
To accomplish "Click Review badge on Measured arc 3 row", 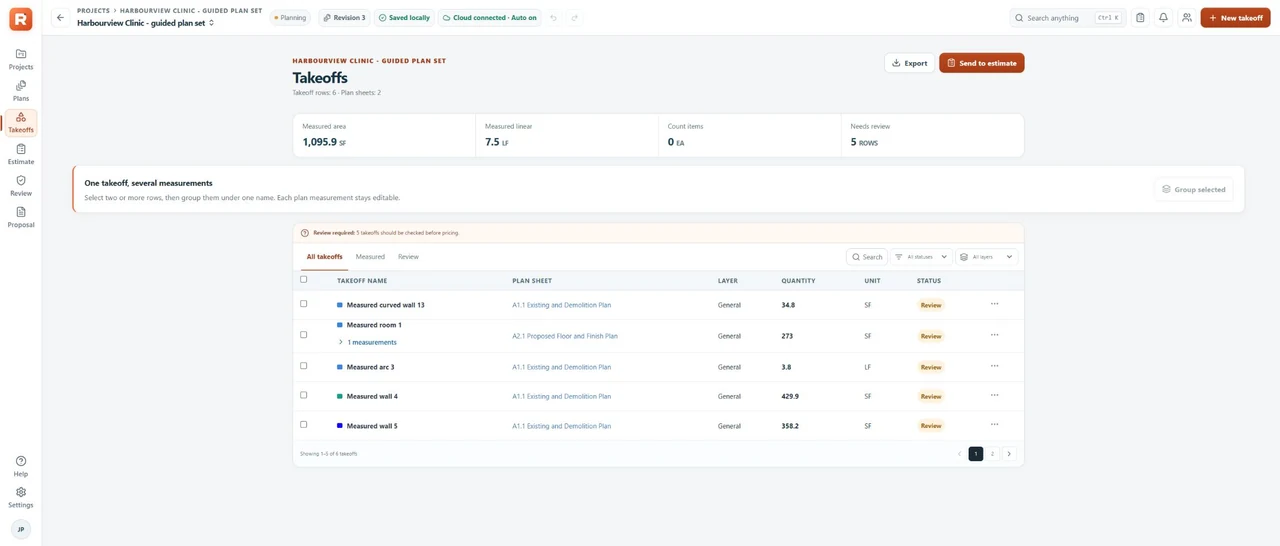I will 931,367.
